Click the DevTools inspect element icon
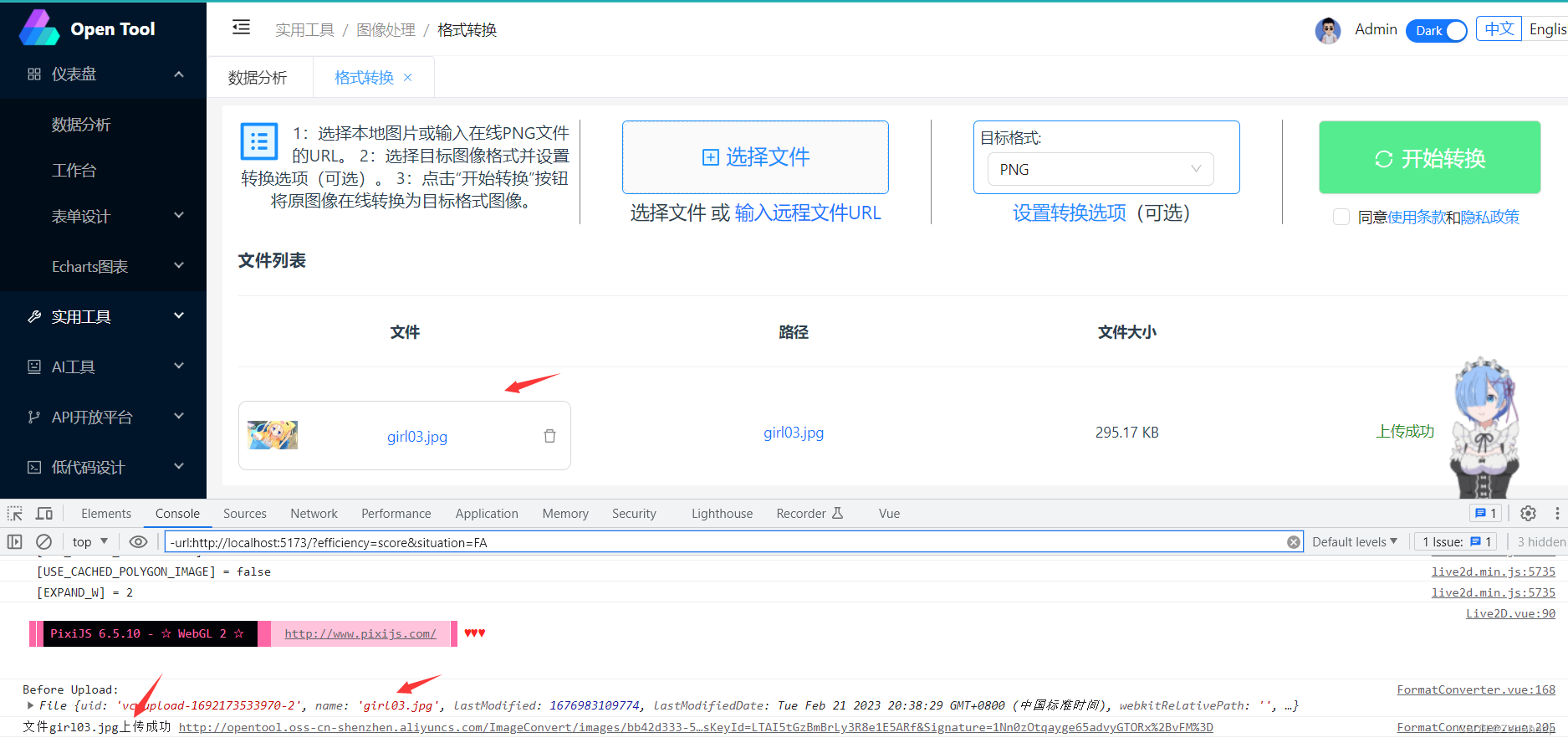This screenshot has height=743, width=1568. point(15,513)
